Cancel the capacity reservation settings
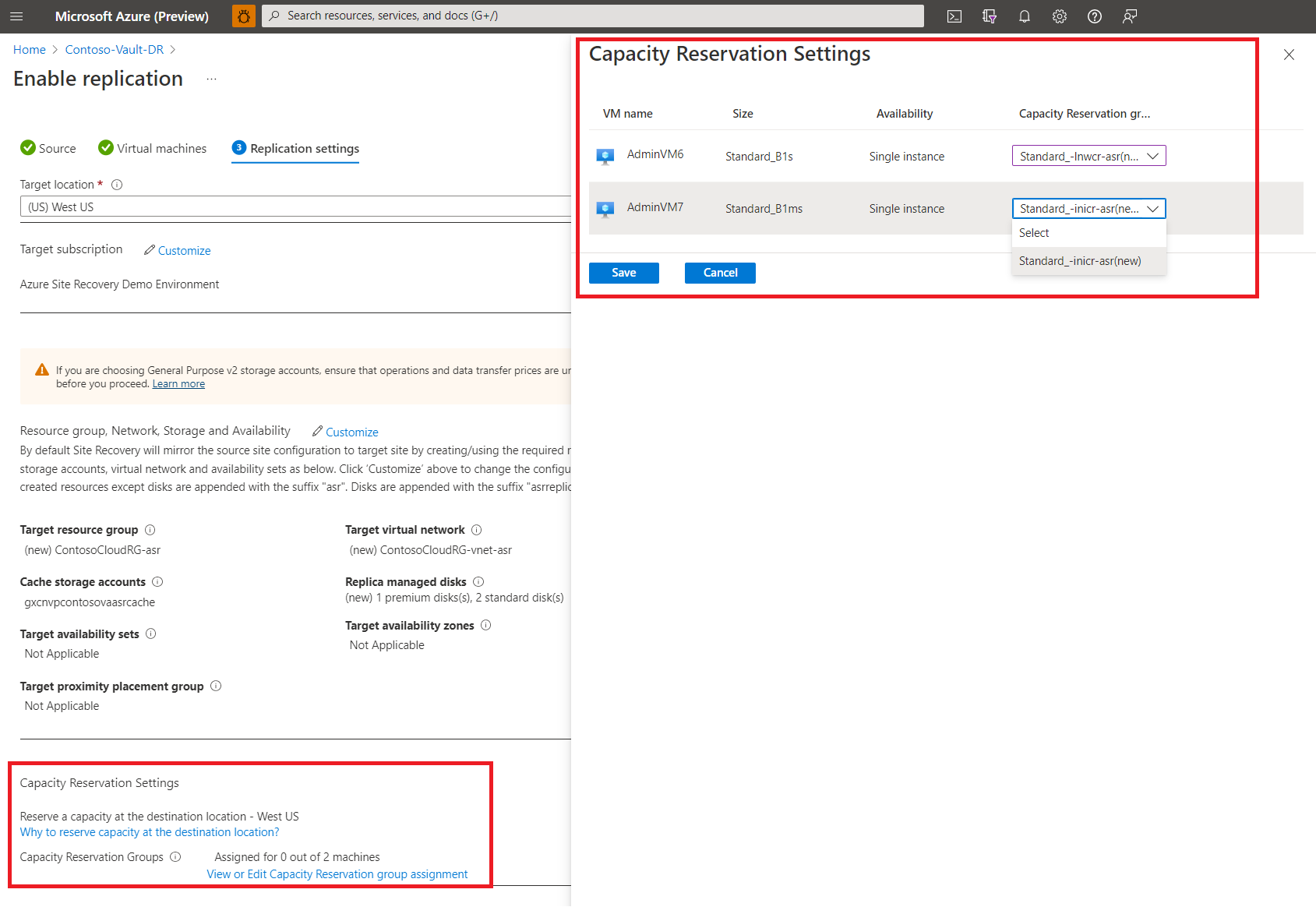The width and height of the screenshot is (1316, 907). click(720, 273)
